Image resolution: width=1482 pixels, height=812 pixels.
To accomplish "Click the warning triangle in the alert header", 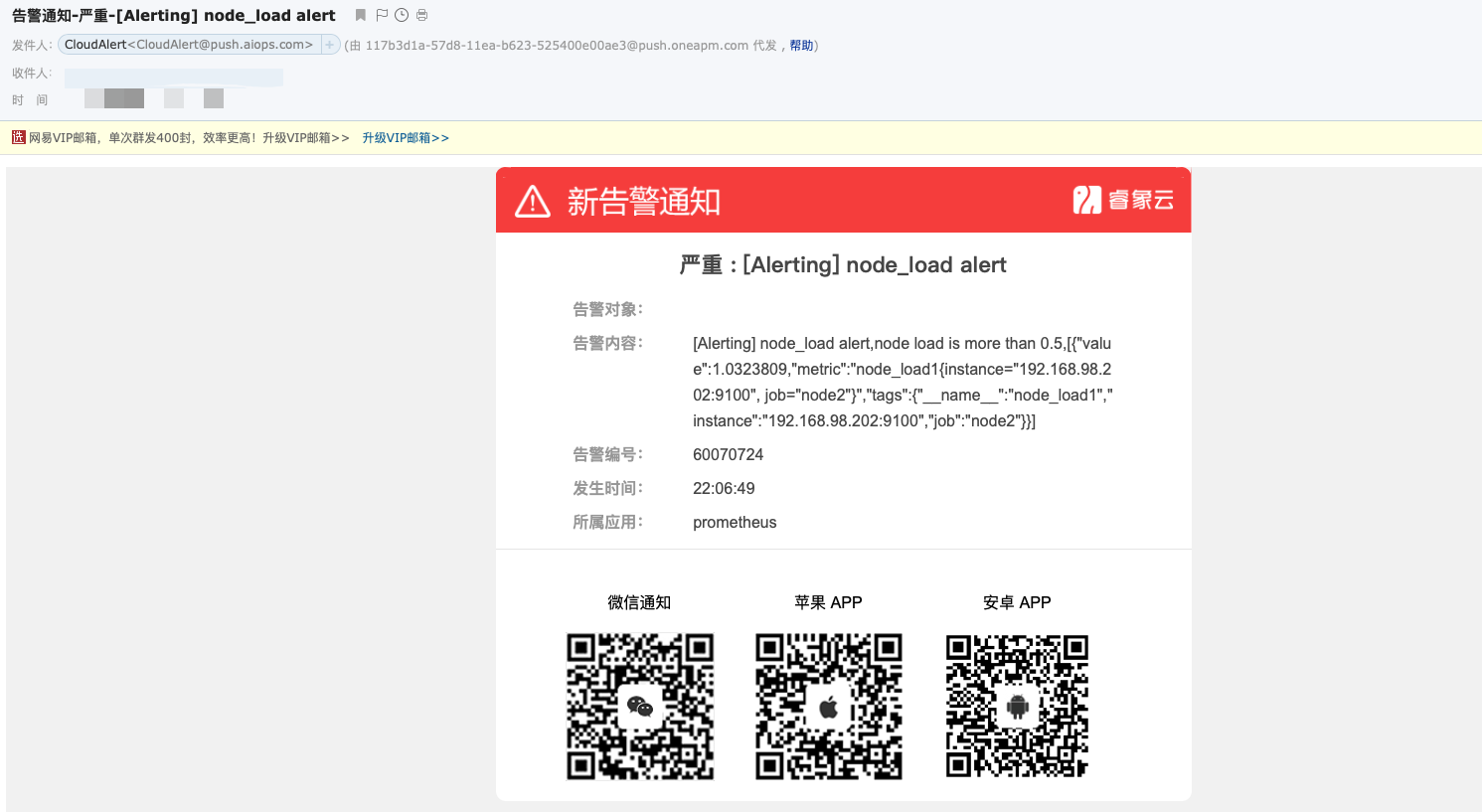I will point(532,199).
